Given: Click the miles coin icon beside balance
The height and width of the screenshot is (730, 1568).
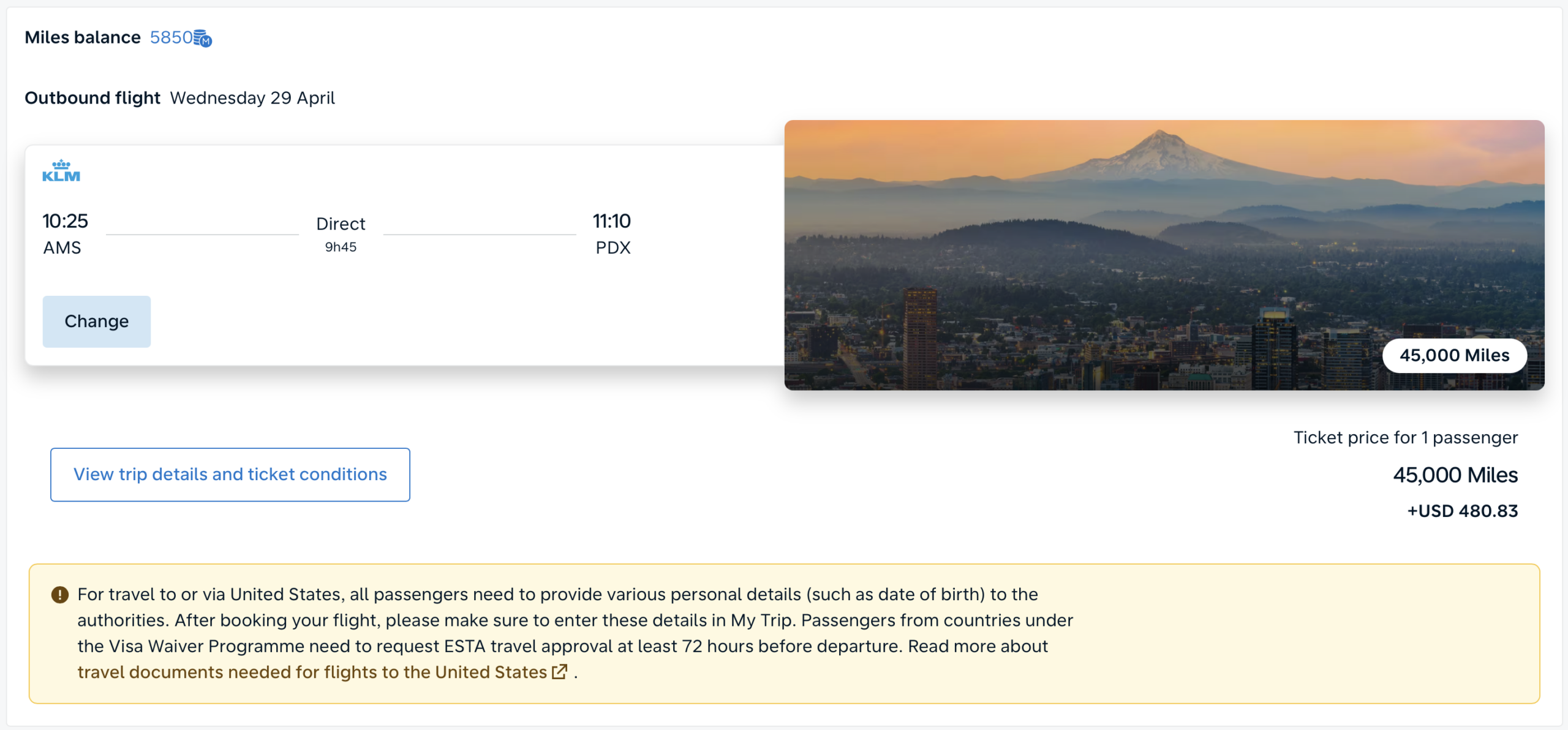Looking at the screenshot, I should coord(203,39).
